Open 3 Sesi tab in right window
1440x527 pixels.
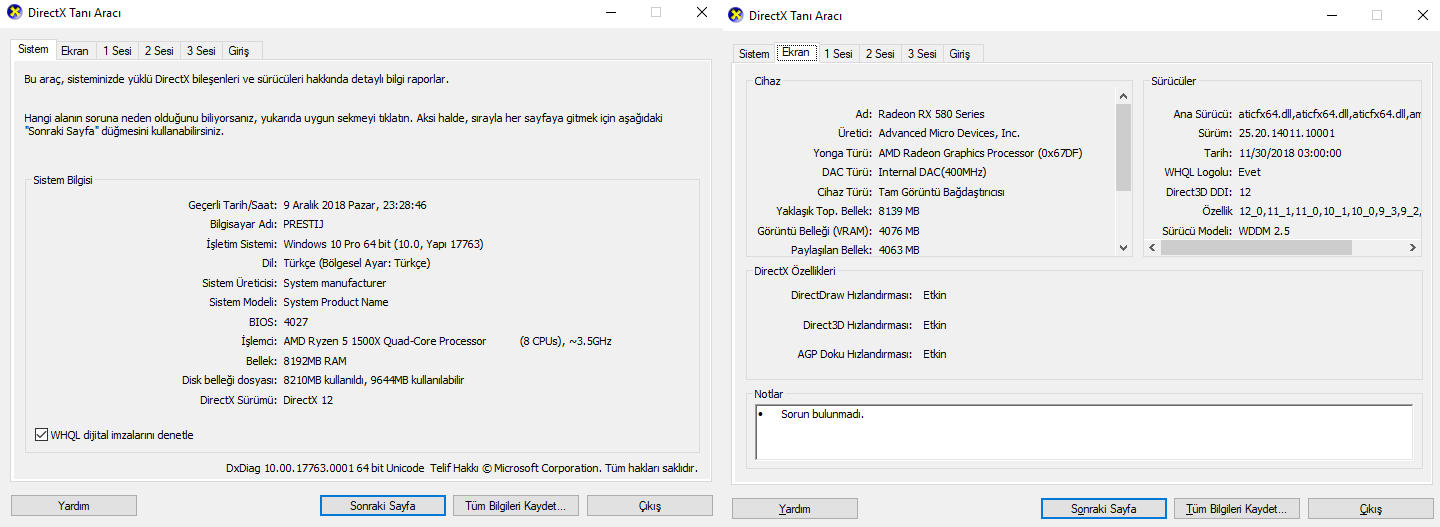pyautogui.click(x=921, y=54)
